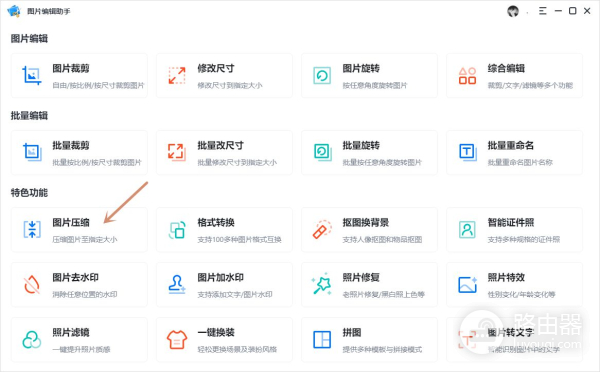
Task: Select the 照片滤镜 title
Action: pos(71,332)
